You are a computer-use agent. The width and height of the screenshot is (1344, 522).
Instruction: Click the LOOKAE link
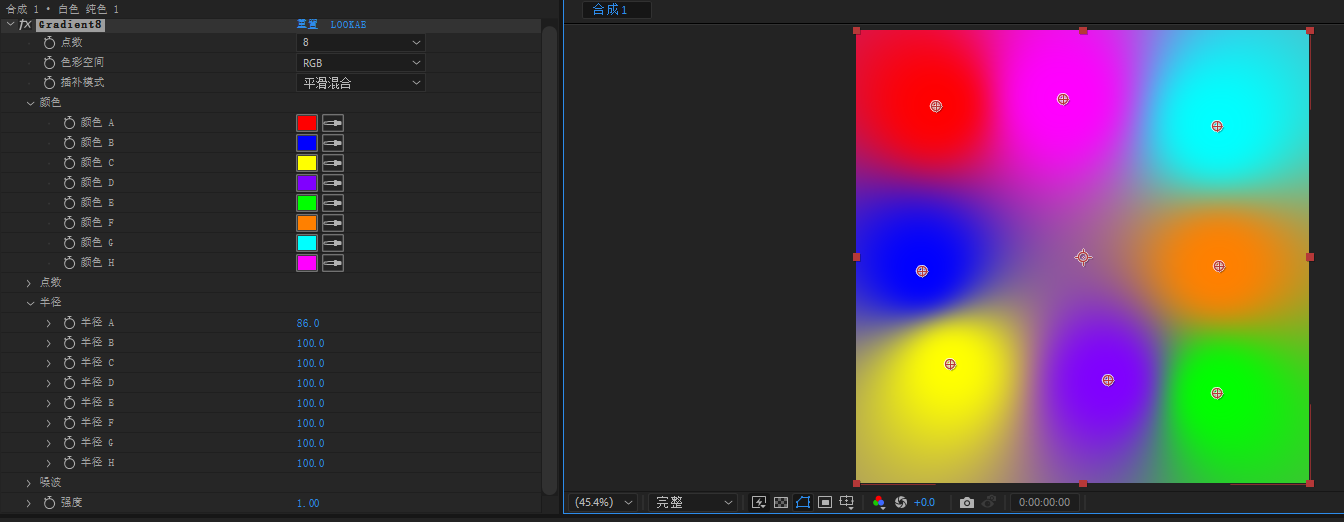click(348, 24)
